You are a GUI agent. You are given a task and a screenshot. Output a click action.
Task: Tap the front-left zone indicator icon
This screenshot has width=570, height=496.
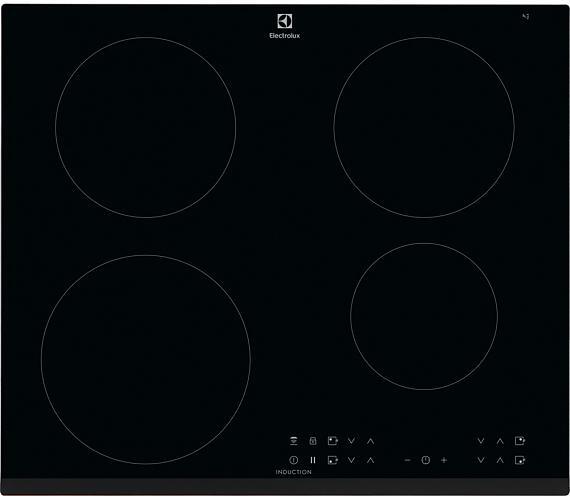(333, 460)
